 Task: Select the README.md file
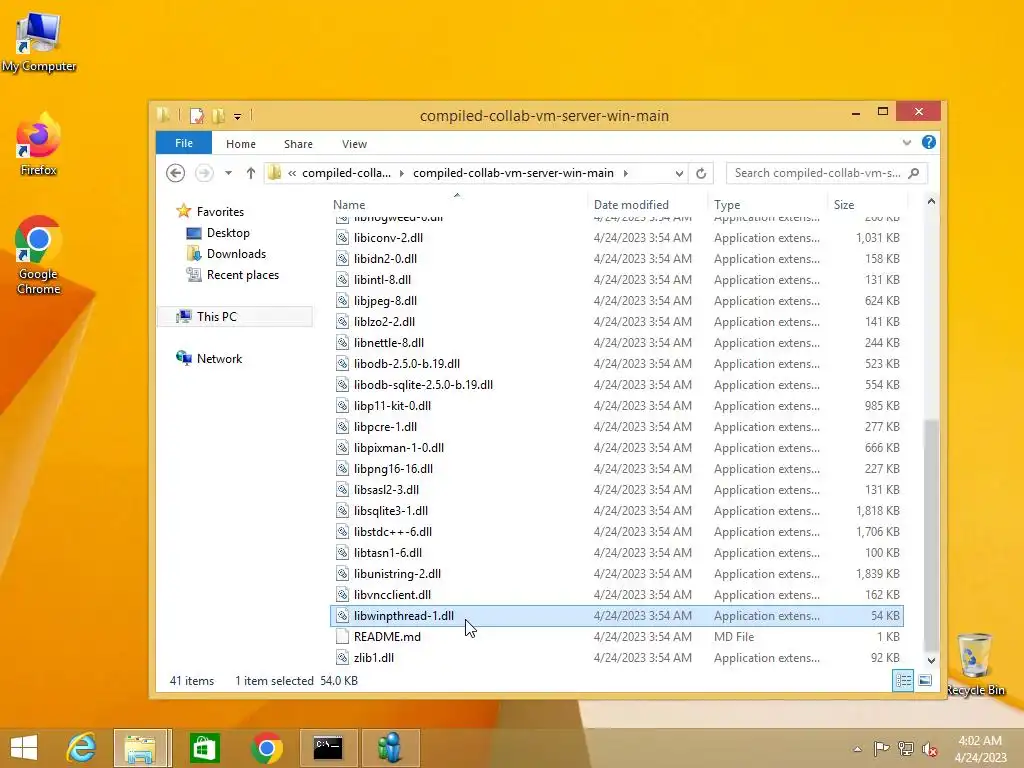(616, 637)
